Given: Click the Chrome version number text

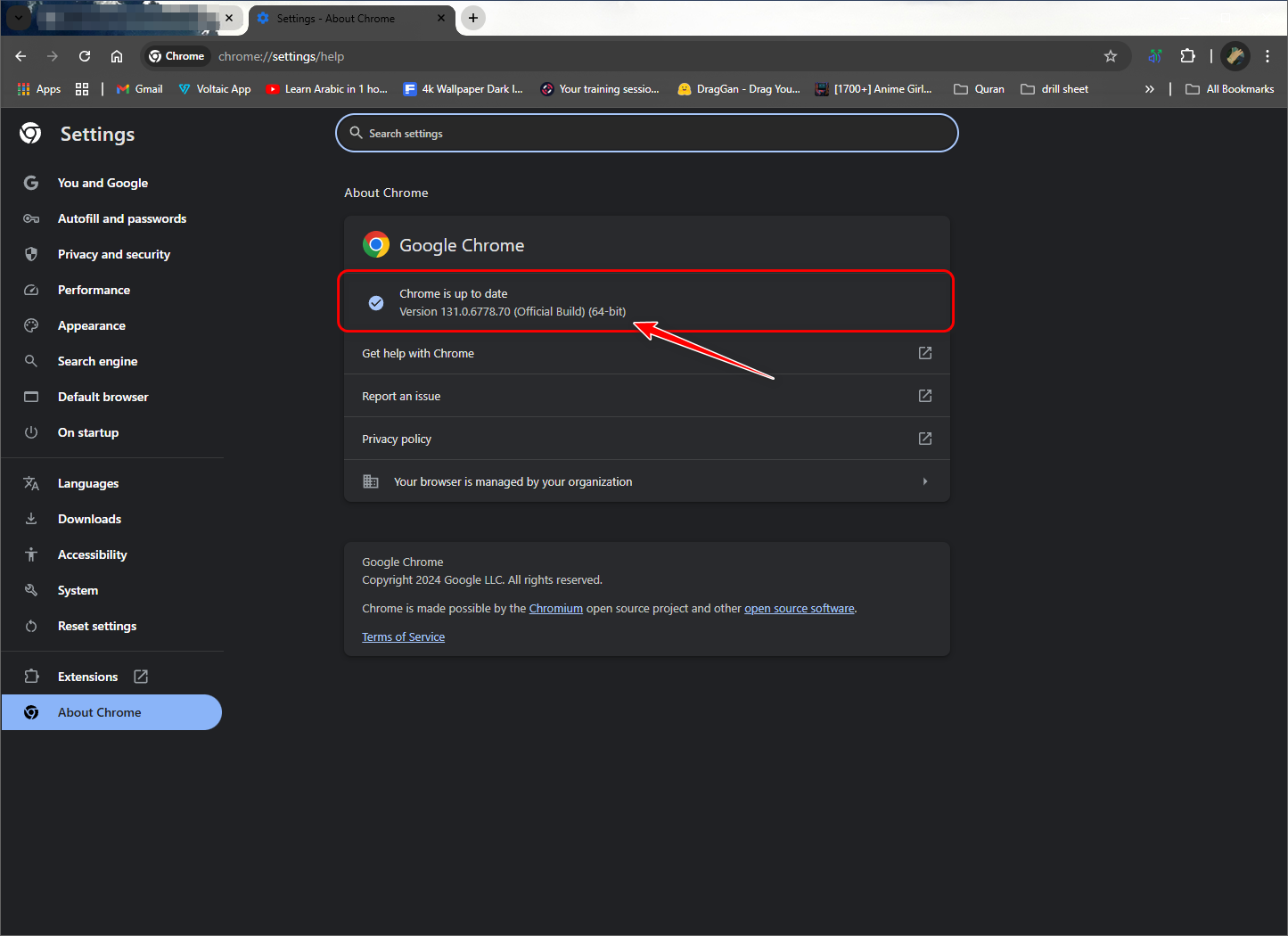Looking at the screenshot, I should [513, 311].
